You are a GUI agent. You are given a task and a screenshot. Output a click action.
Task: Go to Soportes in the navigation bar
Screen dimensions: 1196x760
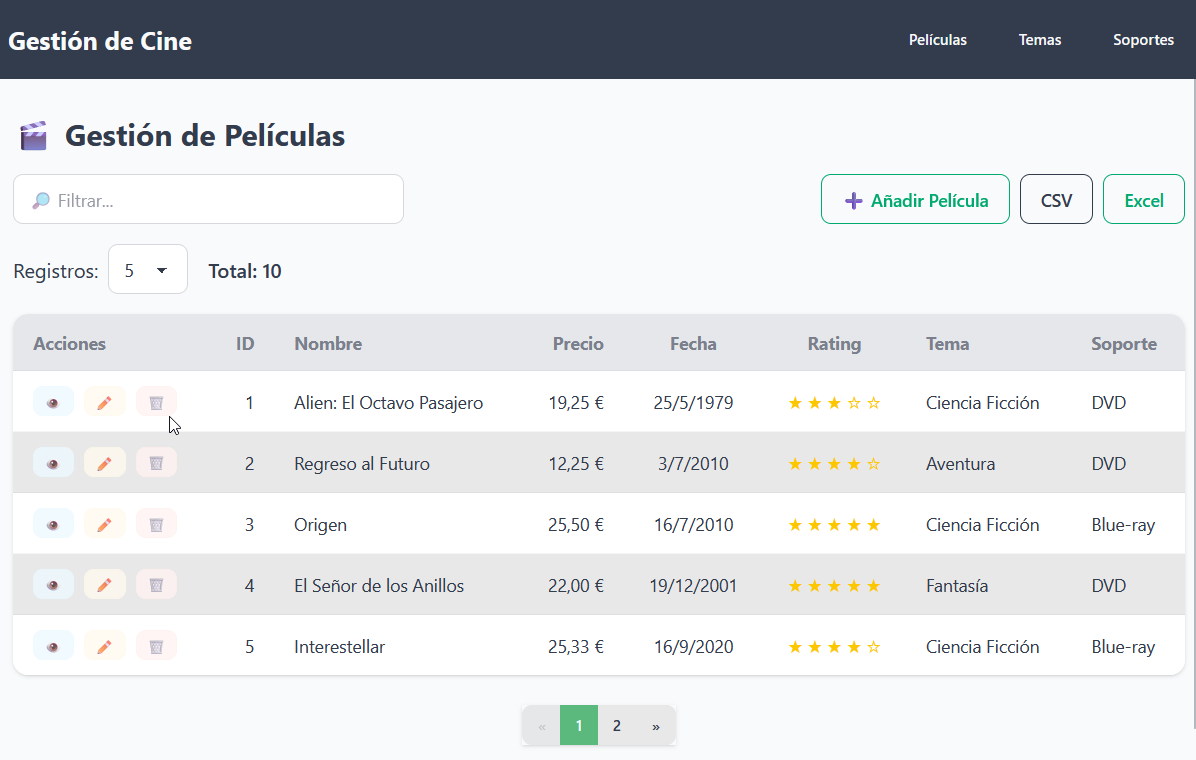click(x=1143, y=40)
